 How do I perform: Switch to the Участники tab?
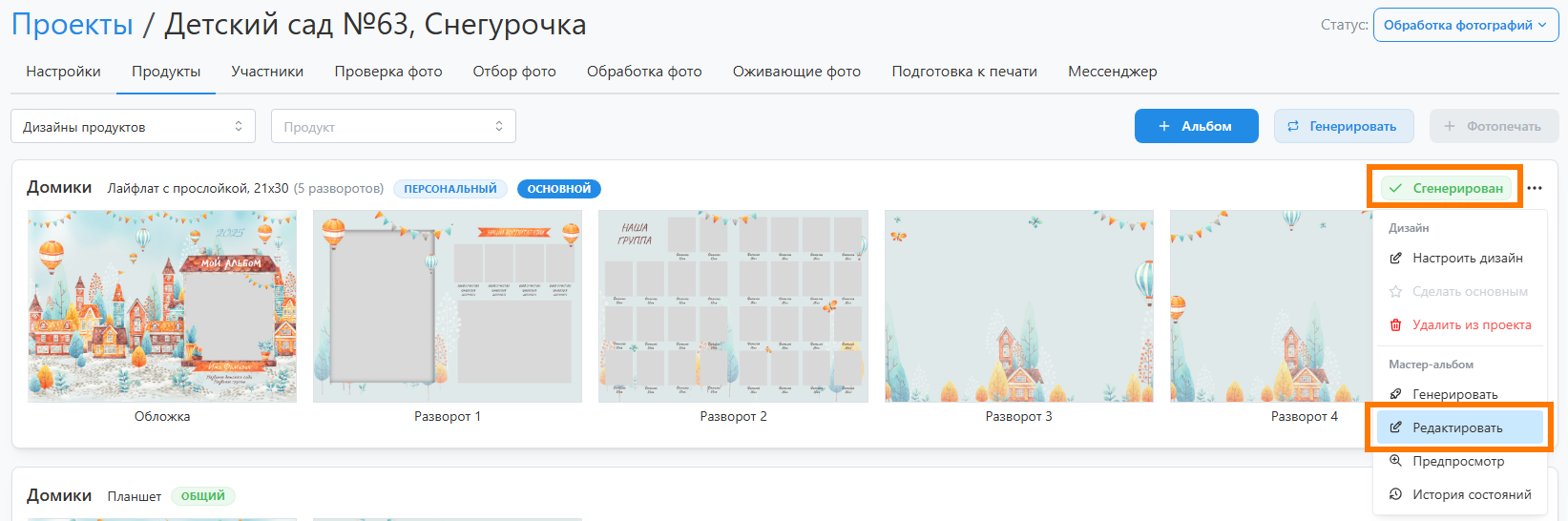pyautogui.click(x=267, y=72)
